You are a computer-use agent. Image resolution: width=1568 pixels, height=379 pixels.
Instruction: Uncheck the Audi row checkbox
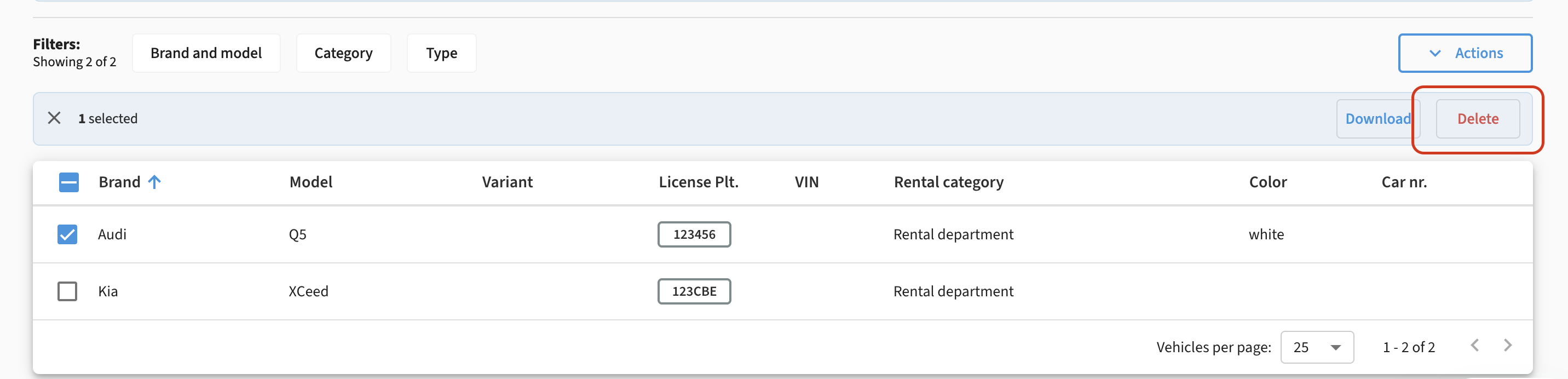click(x=67, y=234)
